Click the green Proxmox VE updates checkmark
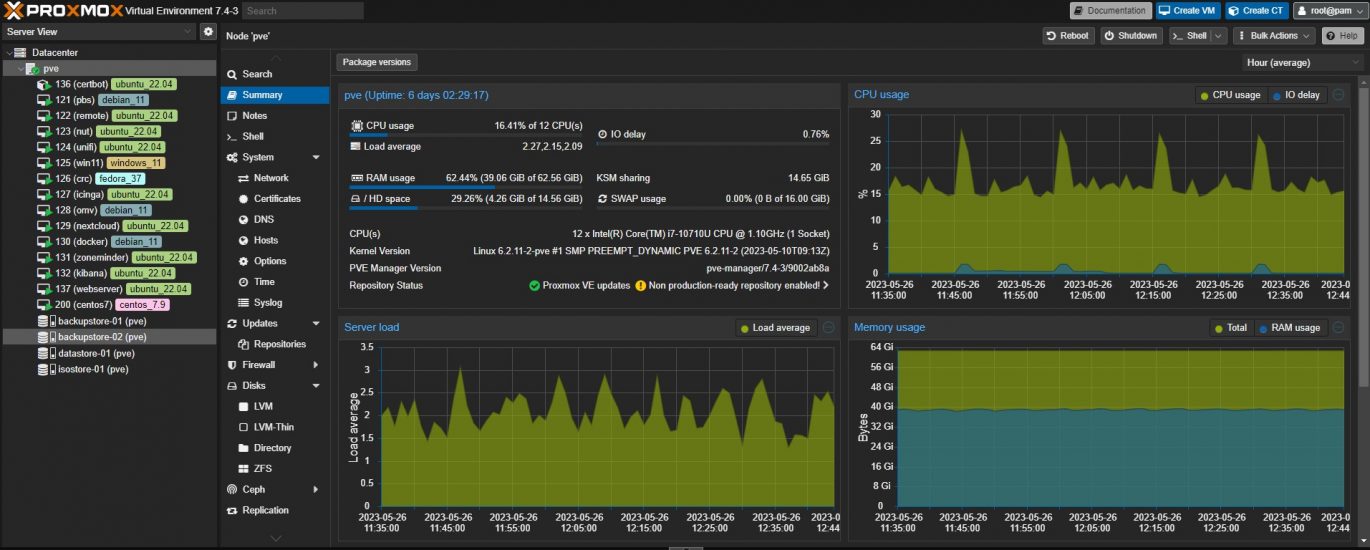This screenshot has width=1370, height=550. point(535,285)
